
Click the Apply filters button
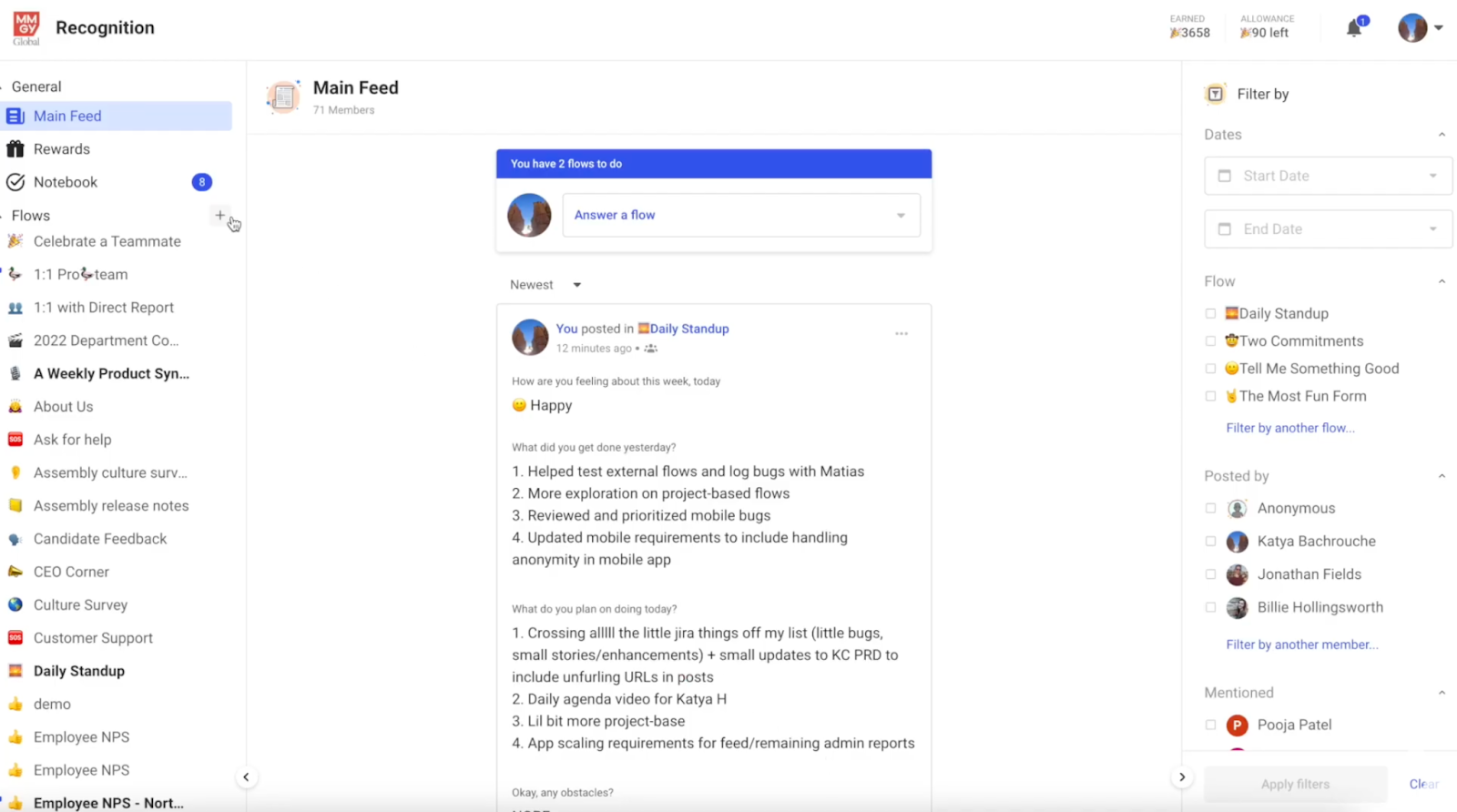(1294, 784)
